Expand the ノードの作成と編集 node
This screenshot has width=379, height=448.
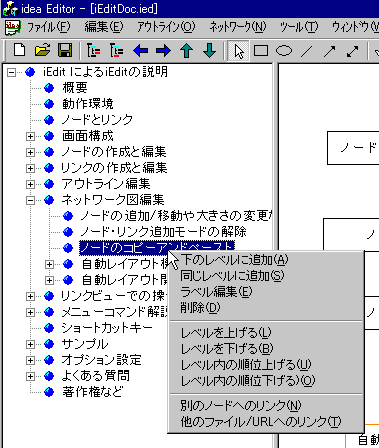click(30, 152)
